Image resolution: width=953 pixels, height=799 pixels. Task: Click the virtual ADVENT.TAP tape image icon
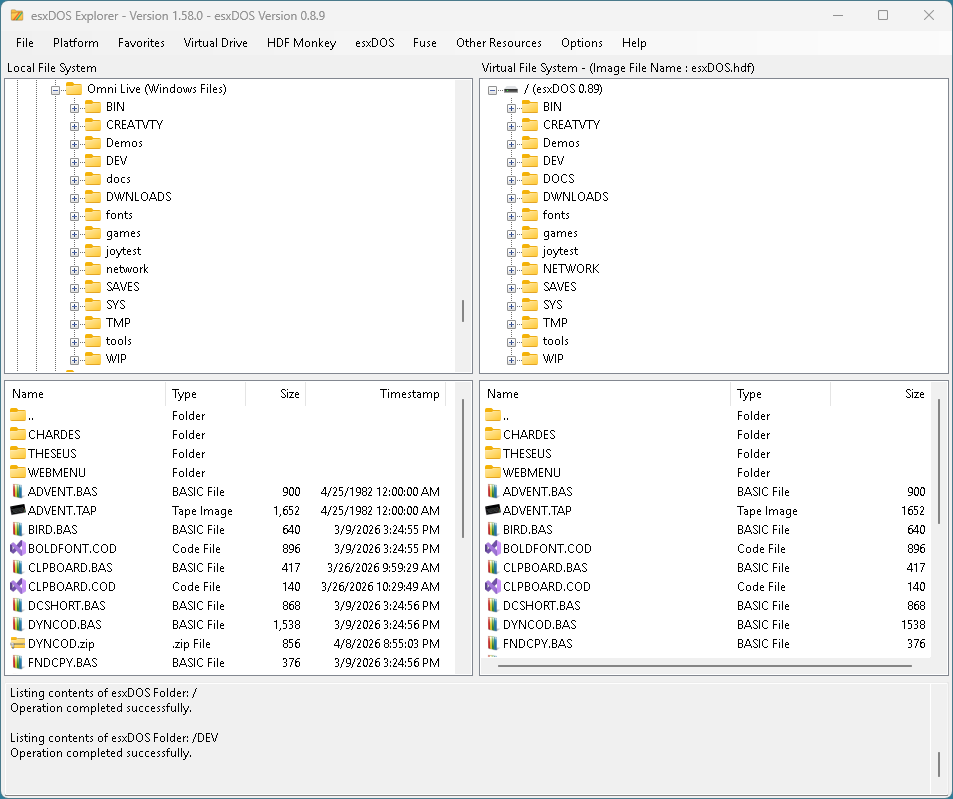[x=493, y=510]
